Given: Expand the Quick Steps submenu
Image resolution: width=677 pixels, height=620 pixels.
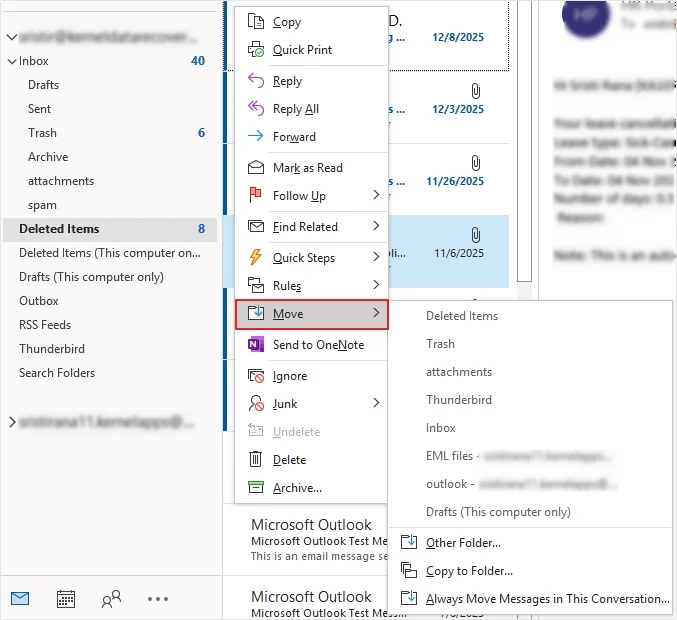Looking at the screenshot, I should click(x=376, y=258).
